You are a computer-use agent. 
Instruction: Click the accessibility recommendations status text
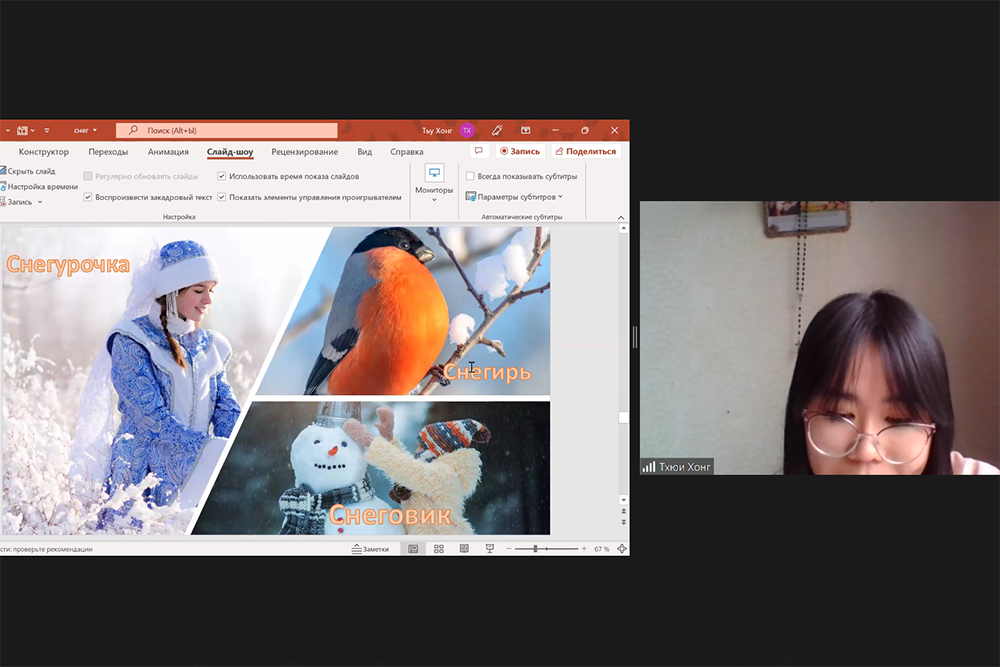coord(46,549)
